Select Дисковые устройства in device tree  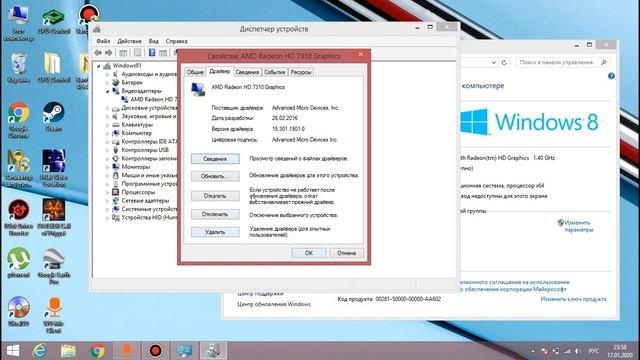[x=149, y=108]
